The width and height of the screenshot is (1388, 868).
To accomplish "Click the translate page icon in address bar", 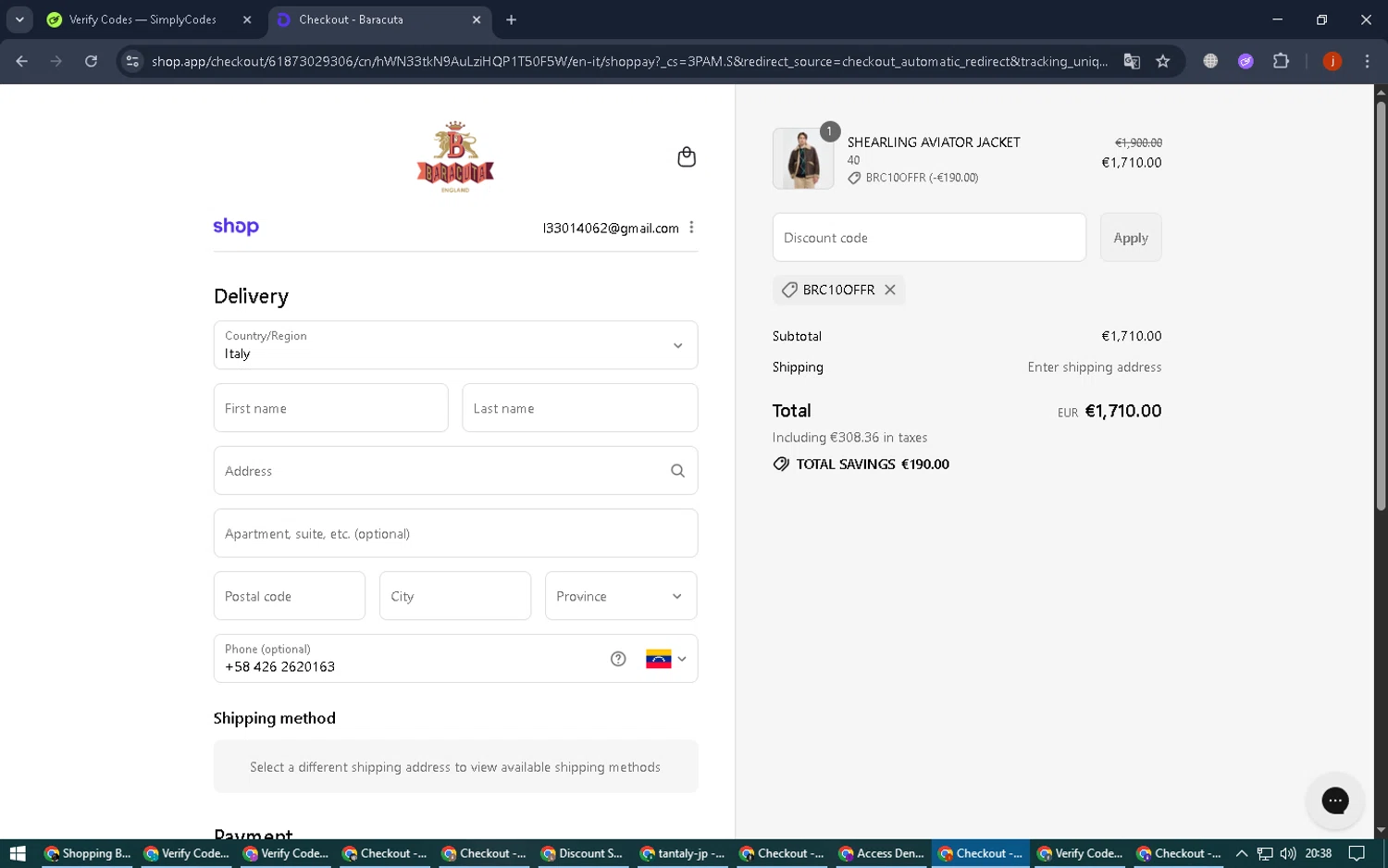I will click(x=1132, y=61).
